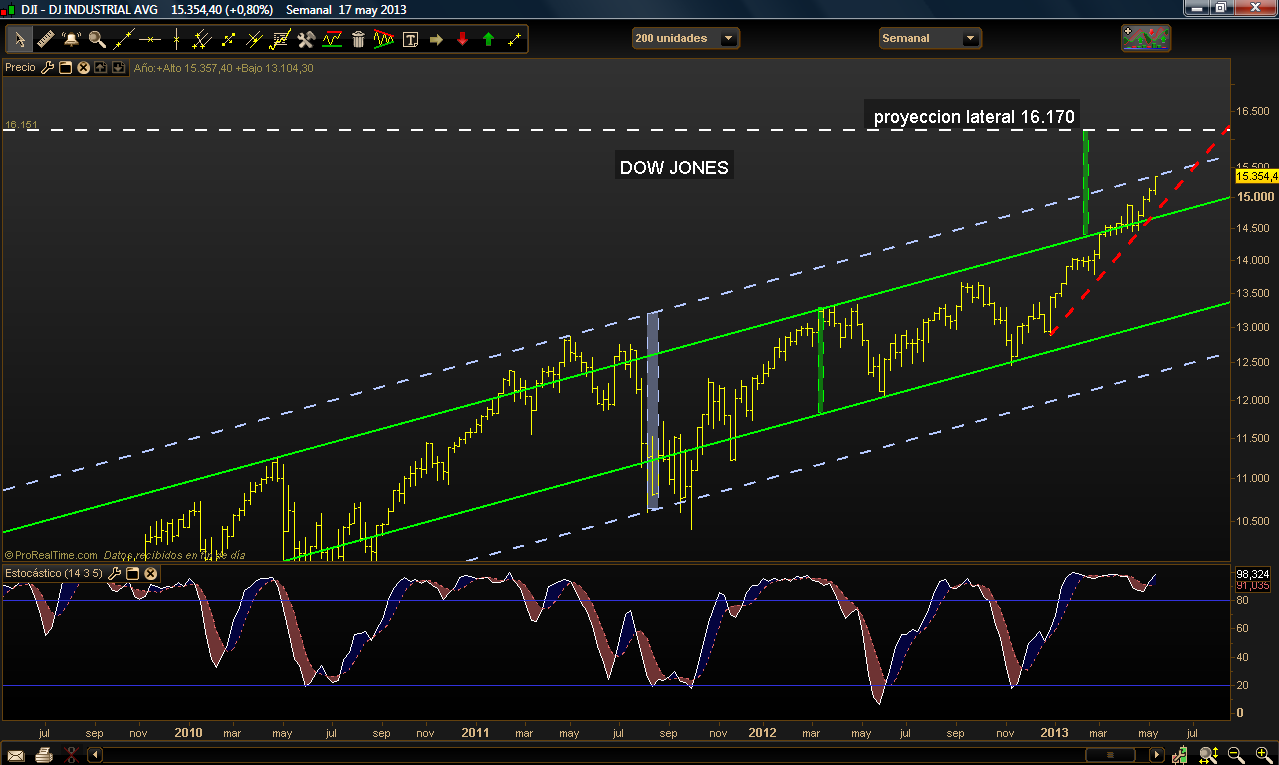Click the DOW JONES text annotation

pyautogui.click(x=674, y=168)
